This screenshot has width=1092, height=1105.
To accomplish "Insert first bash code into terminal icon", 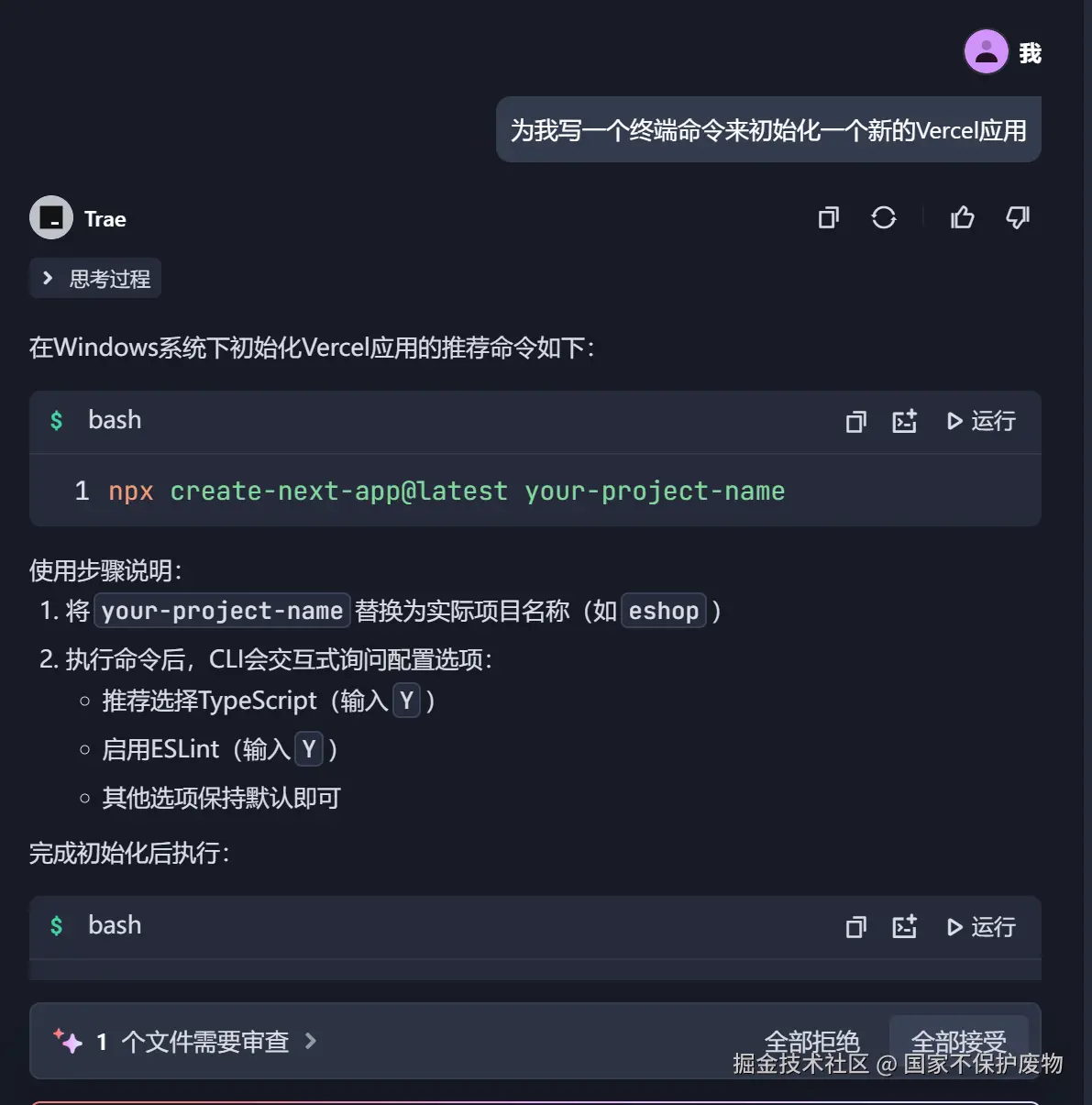I will pos(905,421).
